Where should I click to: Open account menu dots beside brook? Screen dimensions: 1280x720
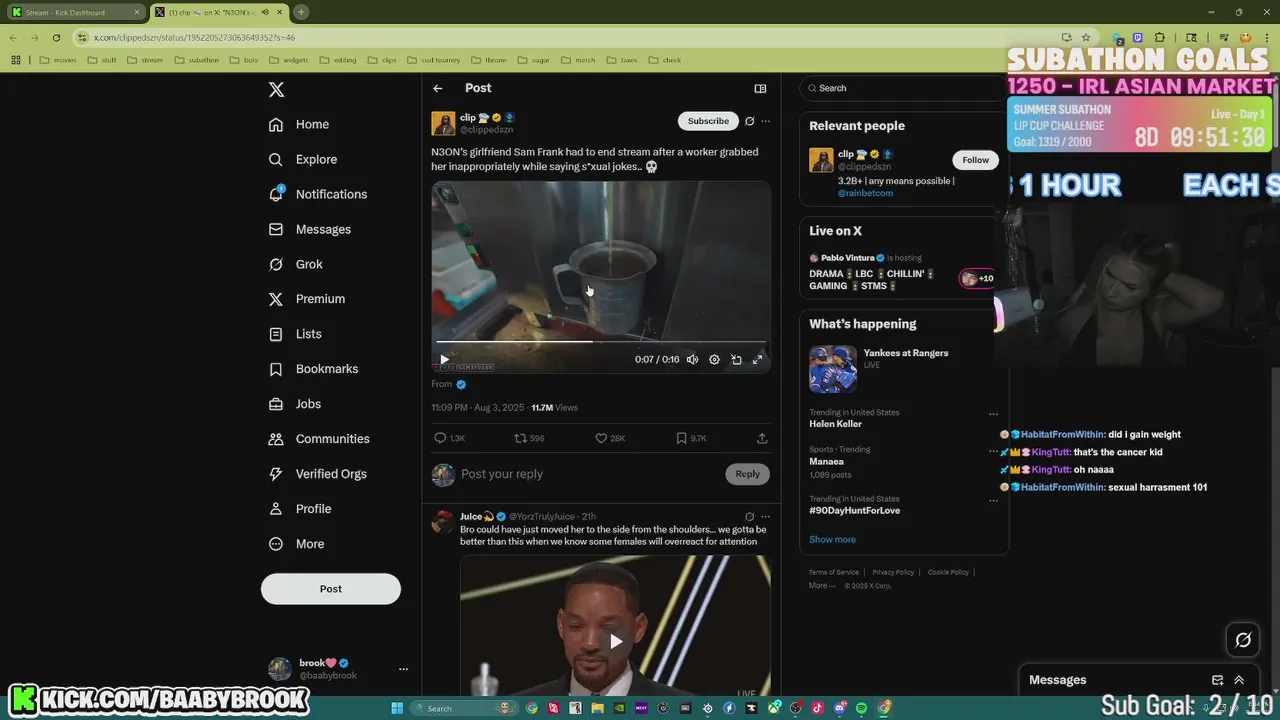pyautogui.click(x=403, y=669)
